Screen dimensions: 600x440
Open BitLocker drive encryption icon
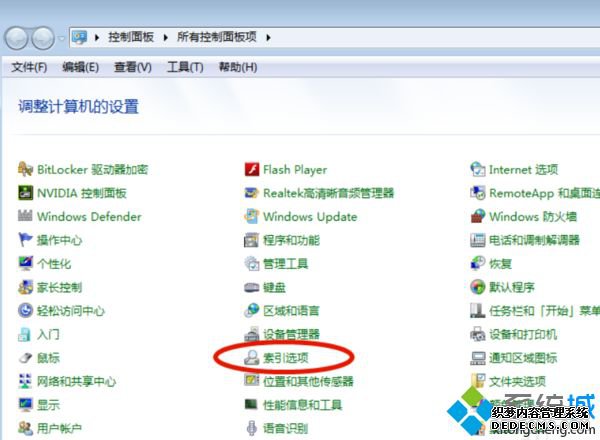25,169
